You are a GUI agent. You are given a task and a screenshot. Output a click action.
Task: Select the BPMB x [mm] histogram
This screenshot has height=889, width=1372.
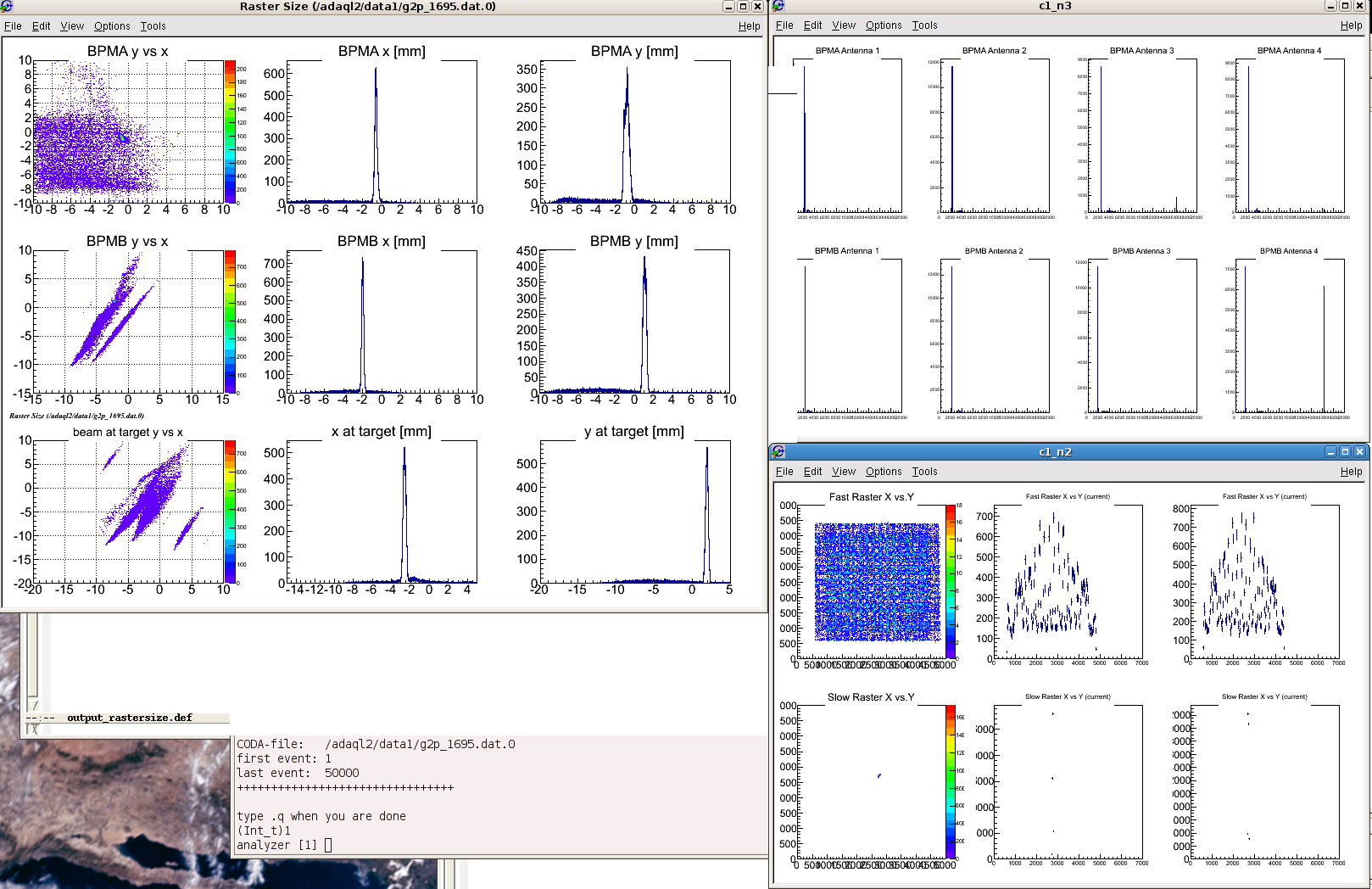pos(382,321)
